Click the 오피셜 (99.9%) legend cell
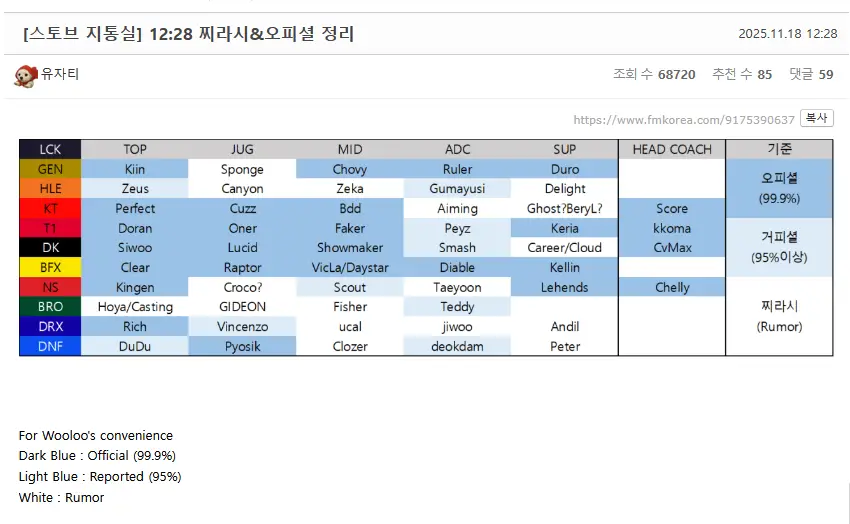Screen dimensions: 850x524 [x=779, y=188]
